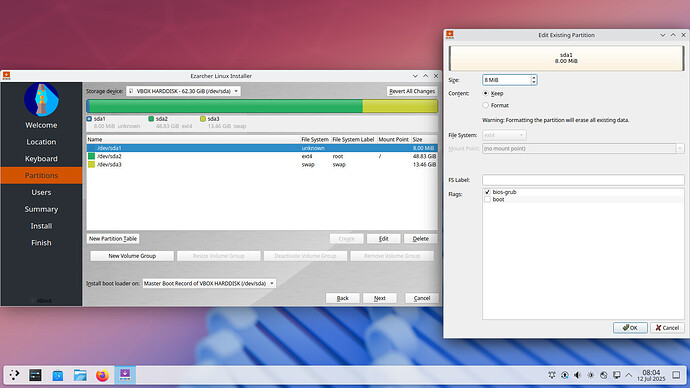Open the brightness tray icon
The height and width of the screenshot is (388, 690).
pyautogui.click(x=591, y=375)
